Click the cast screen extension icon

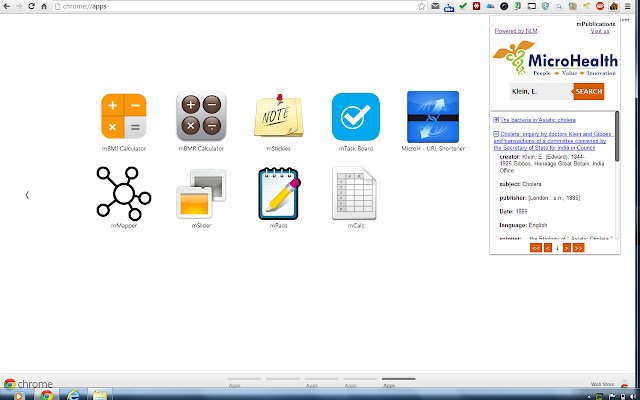531,6
